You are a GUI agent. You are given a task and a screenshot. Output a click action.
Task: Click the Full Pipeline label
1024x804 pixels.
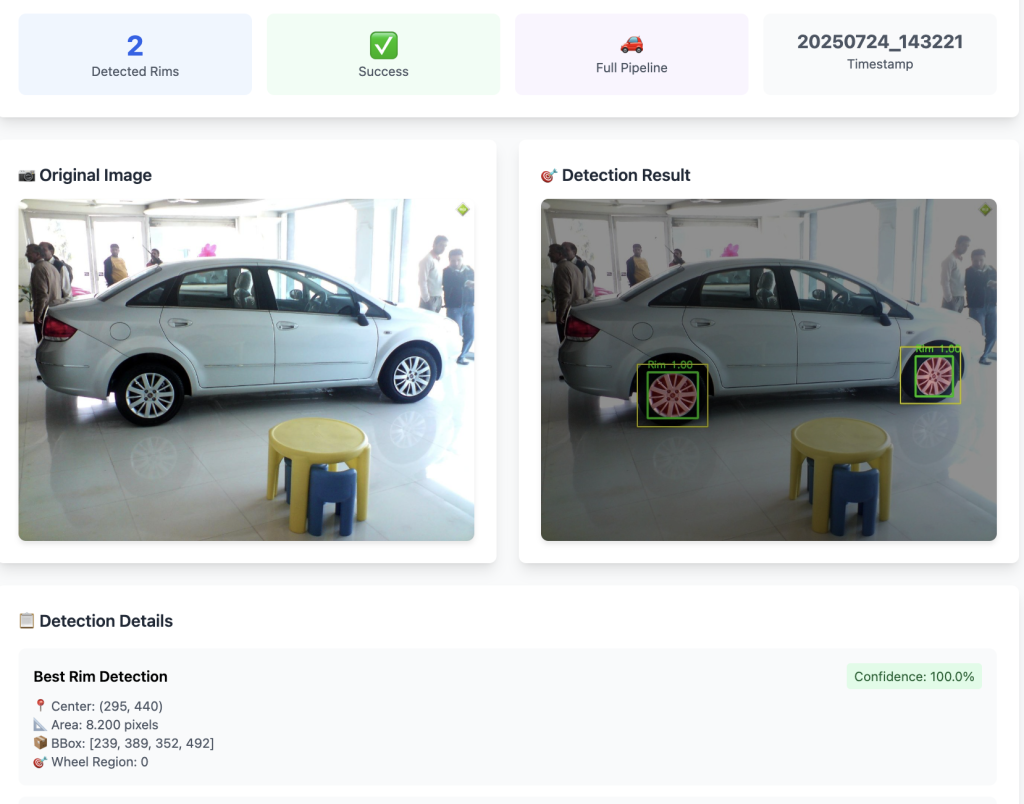tap(631, 68)
